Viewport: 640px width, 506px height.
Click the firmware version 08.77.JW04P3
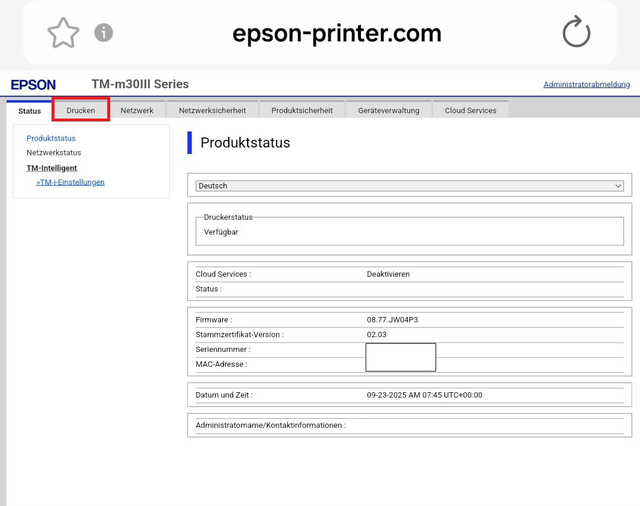[x=392, y=320]
